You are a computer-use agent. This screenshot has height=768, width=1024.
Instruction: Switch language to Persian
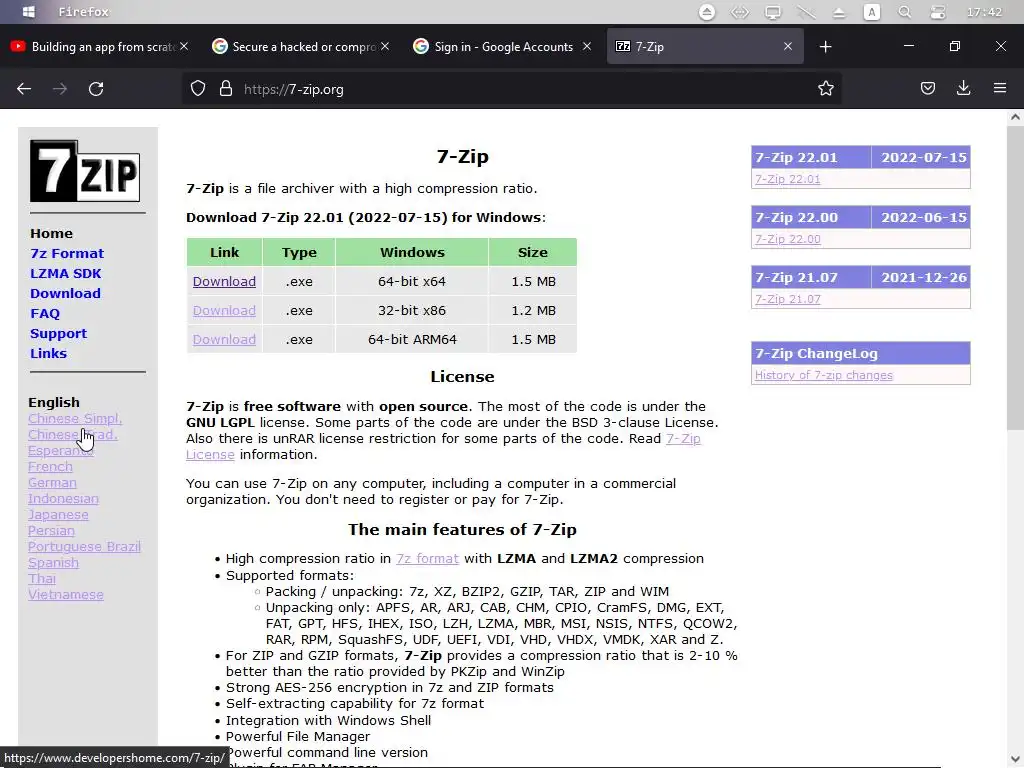51,530
